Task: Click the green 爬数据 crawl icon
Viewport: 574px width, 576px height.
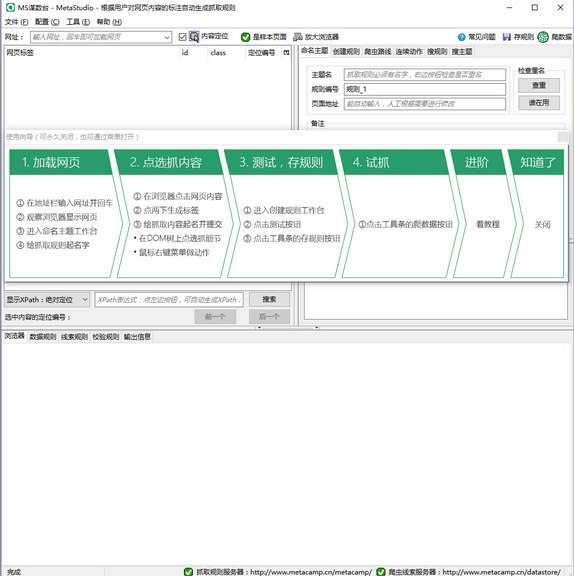Action: coord(543,37)
